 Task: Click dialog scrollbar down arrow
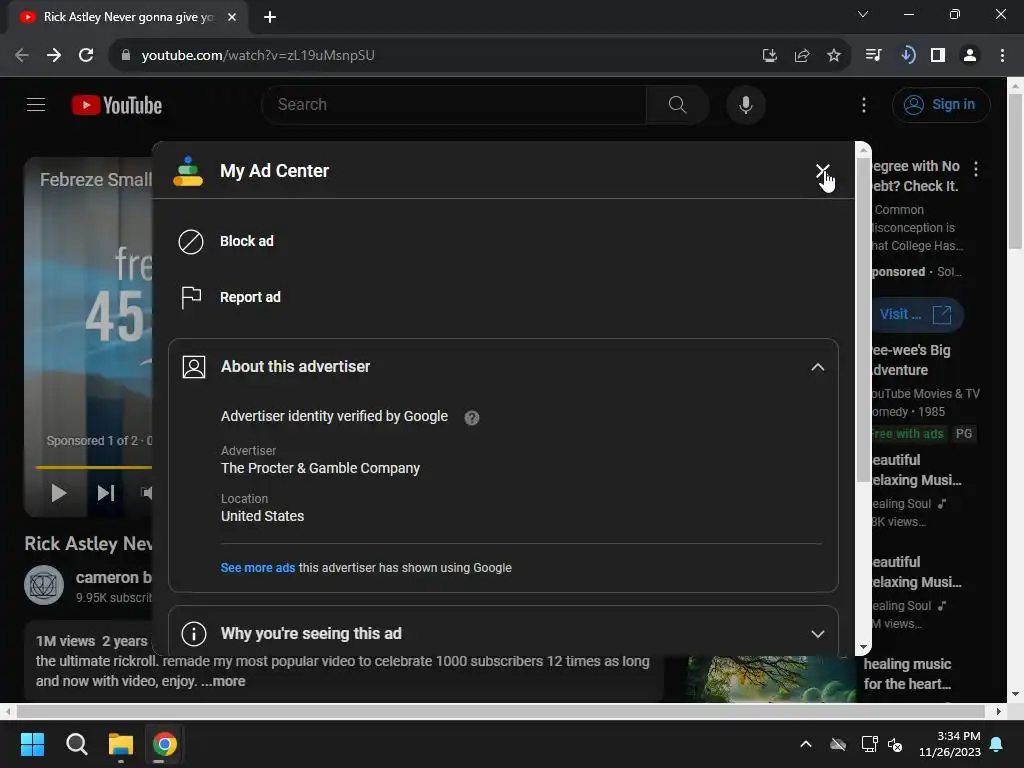coord(863,647)
